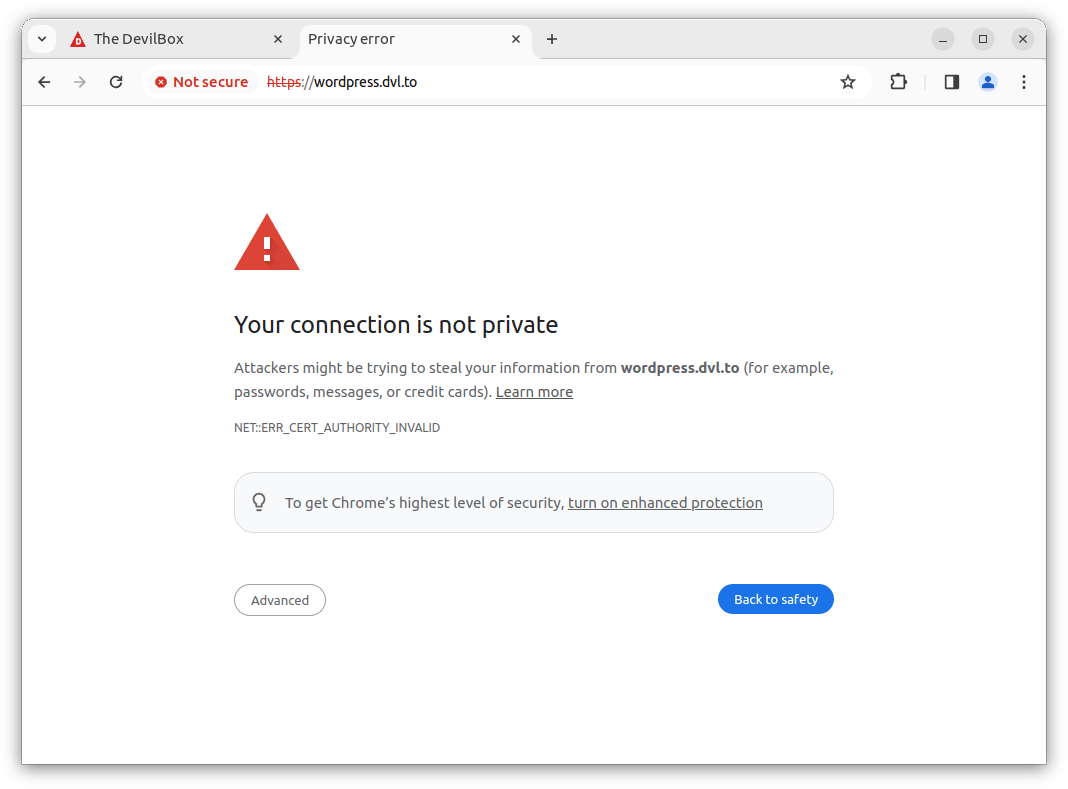Open the Extensions puzzle icon

click(x=898, y=82)
